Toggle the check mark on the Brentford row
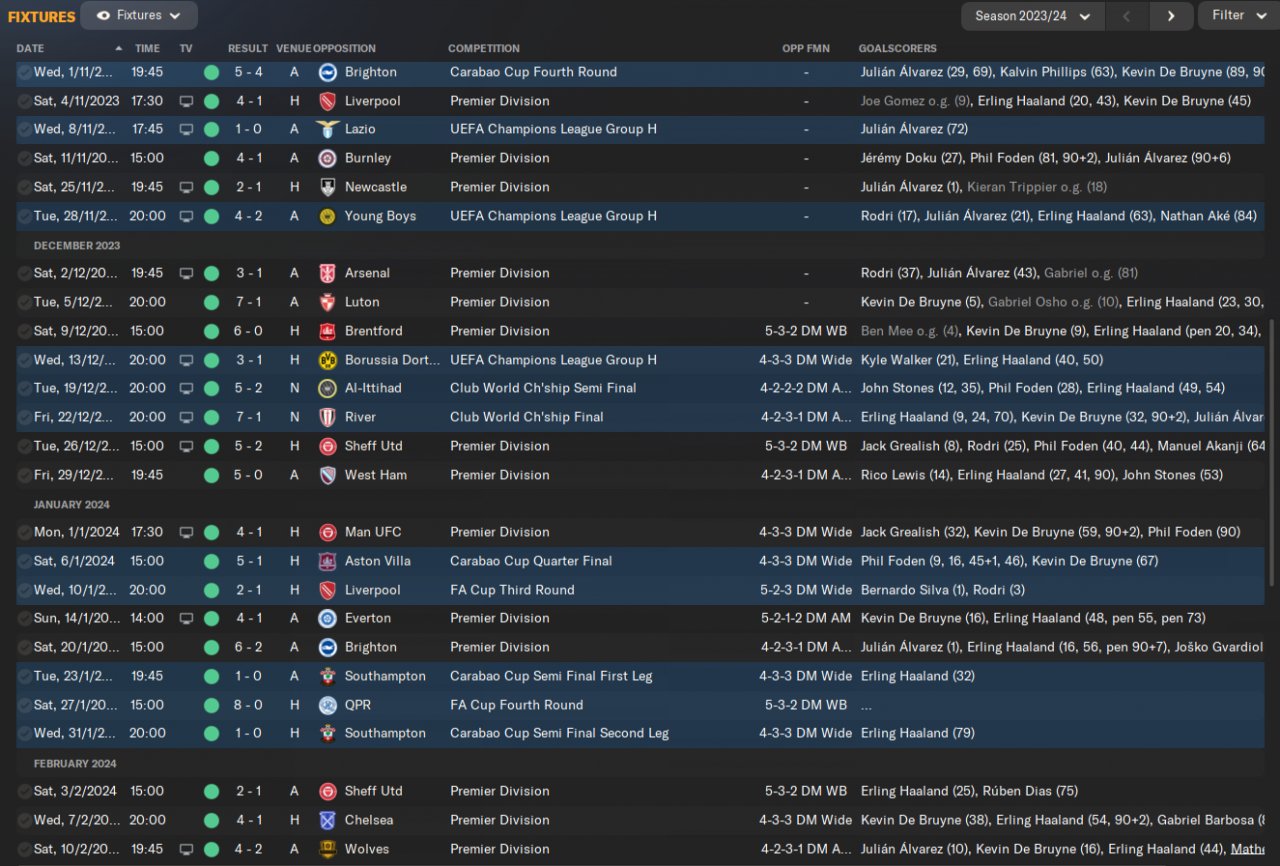The width and height of the screenshot is (1280, 866). coord(24,331)
